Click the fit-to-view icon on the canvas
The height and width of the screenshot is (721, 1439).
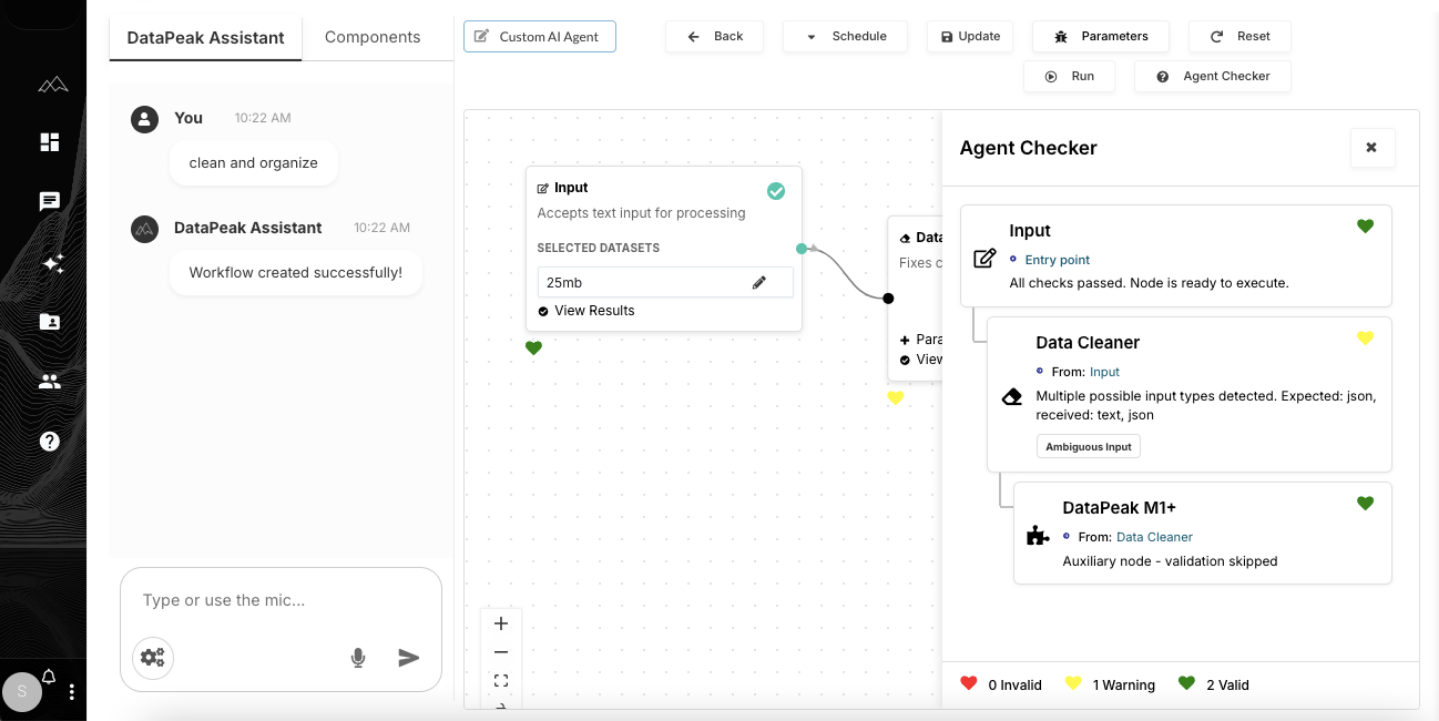pos(501,680)
